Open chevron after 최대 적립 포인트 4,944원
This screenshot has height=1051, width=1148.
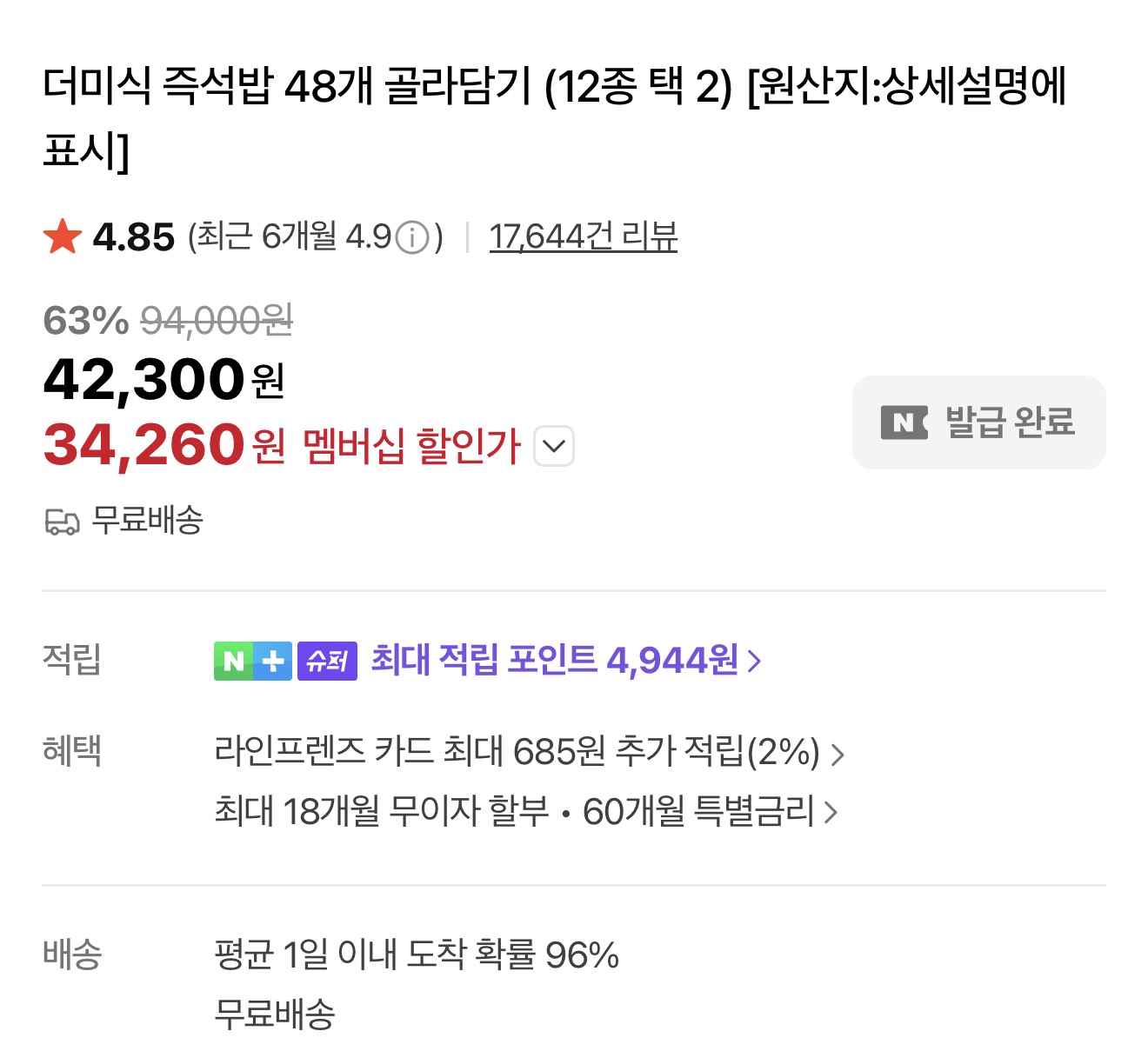click(754, 661)
